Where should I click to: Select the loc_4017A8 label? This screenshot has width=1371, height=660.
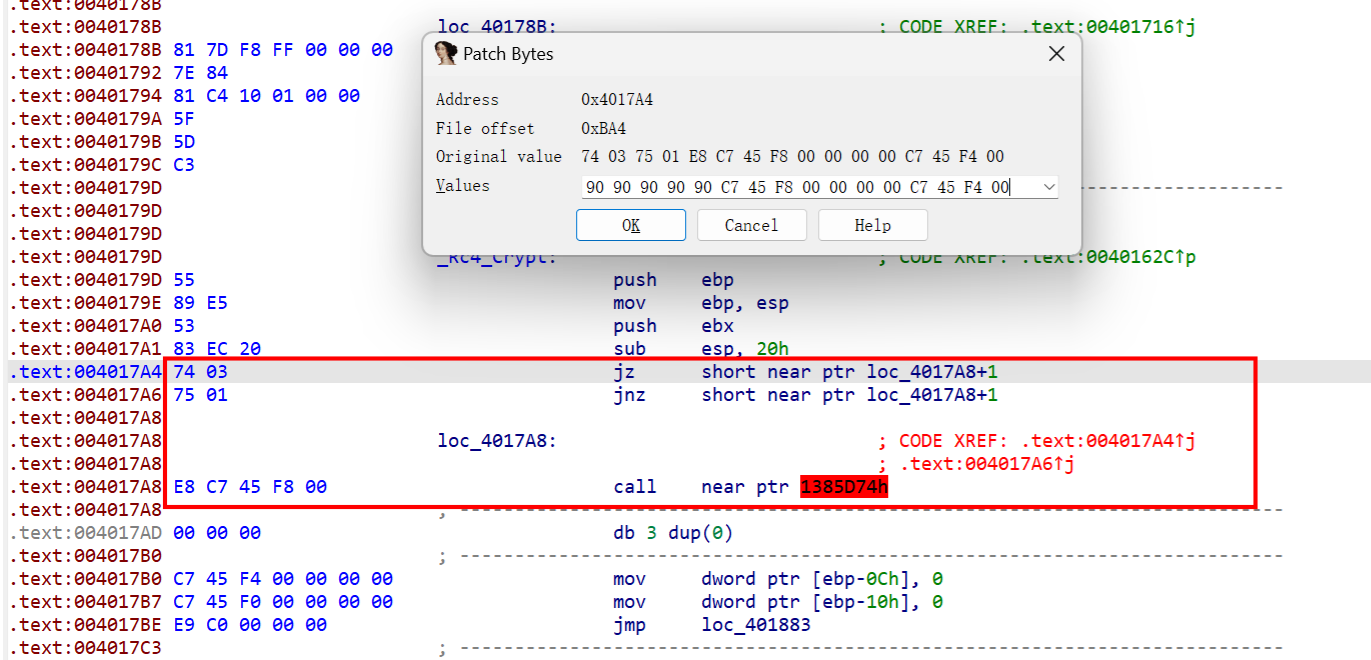(x=497, y=441)
